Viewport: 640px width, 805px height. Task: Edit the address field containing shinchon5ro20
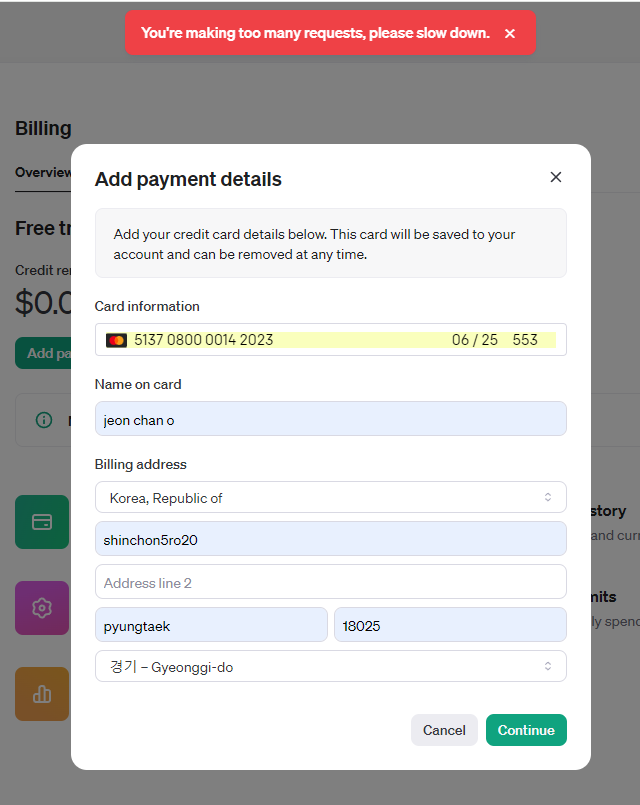tap(331, 539)
